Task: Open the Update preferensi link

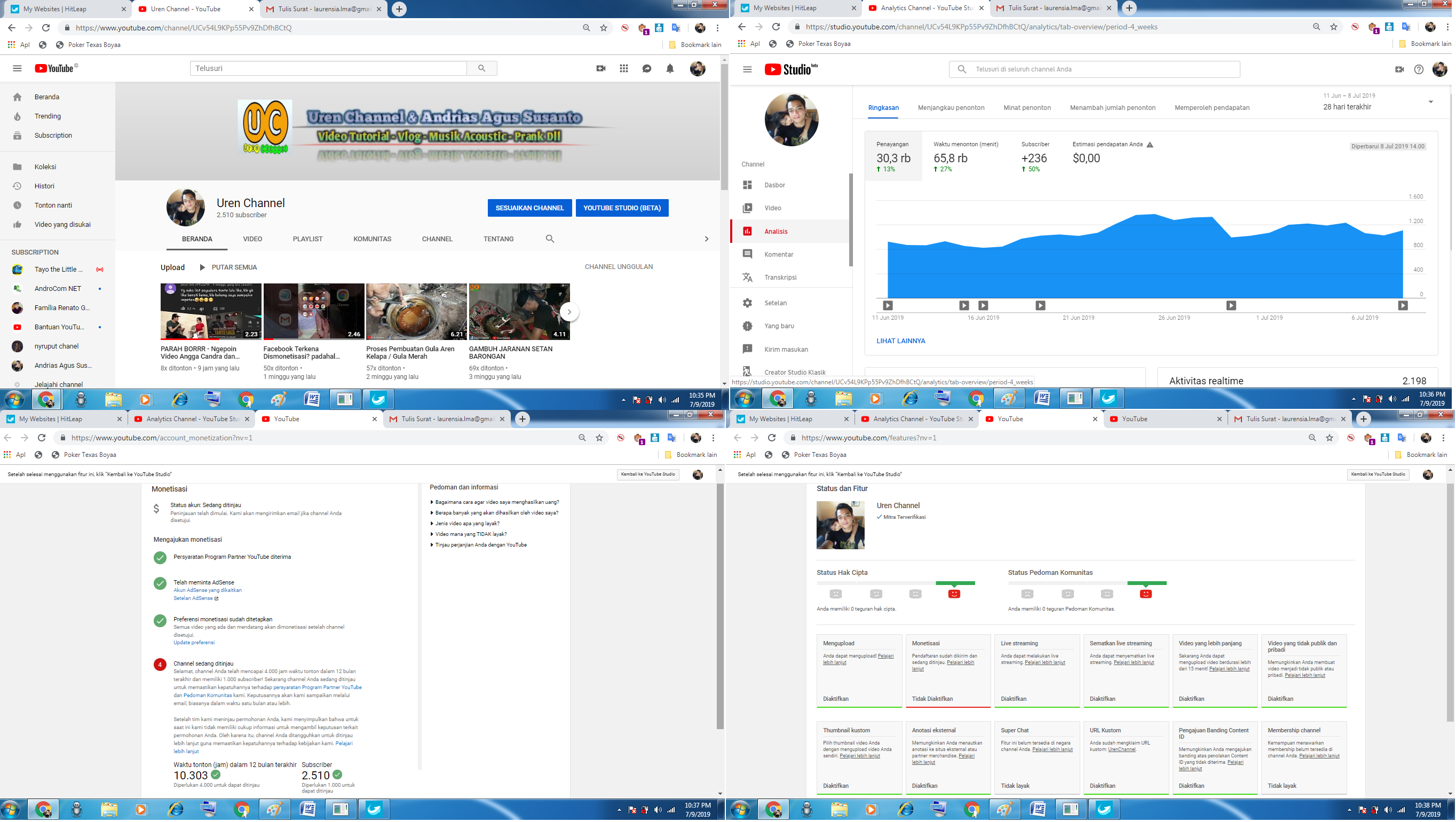Action: click(x=194, y=643)
